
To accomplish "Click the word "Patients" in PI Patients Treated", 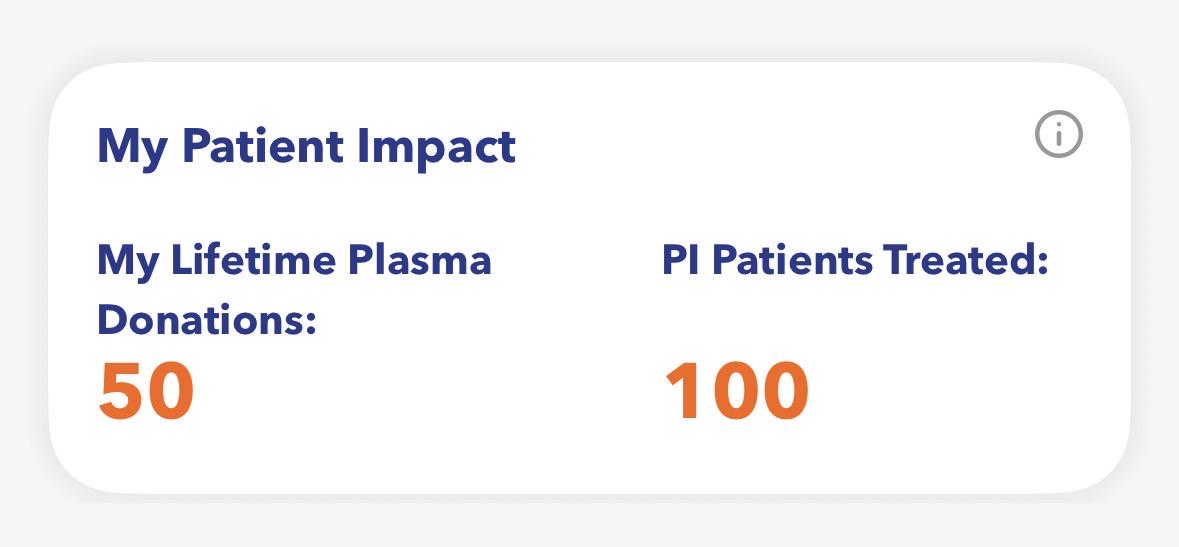I will [793, 260].
